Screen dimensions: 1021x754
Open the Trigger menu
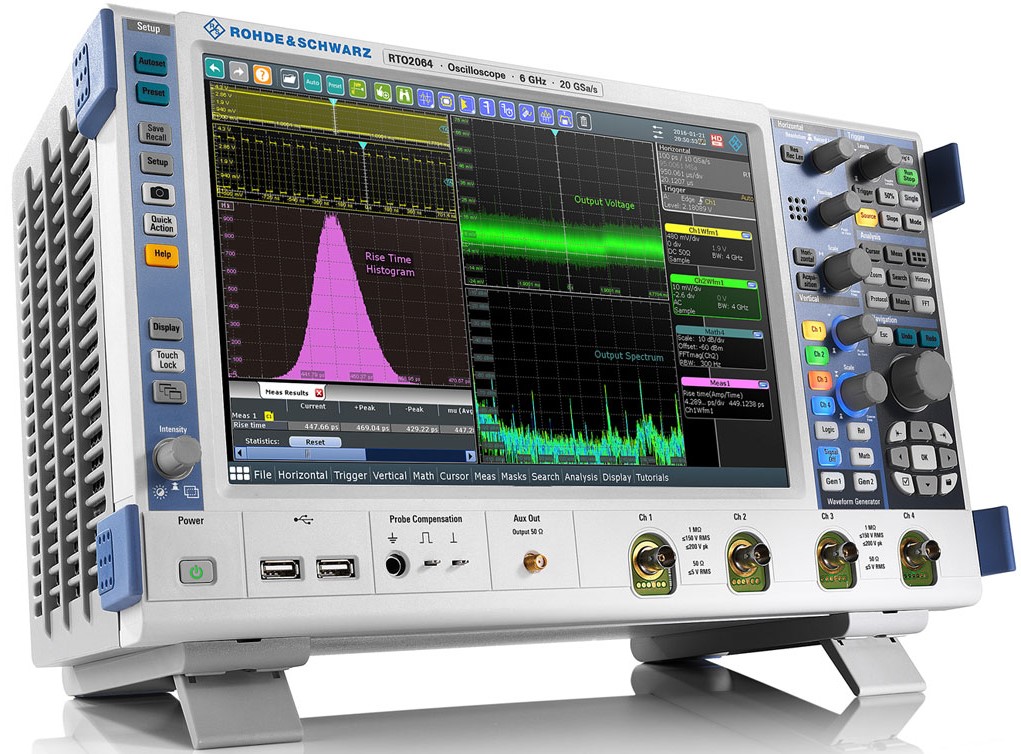tap(350, 475)
